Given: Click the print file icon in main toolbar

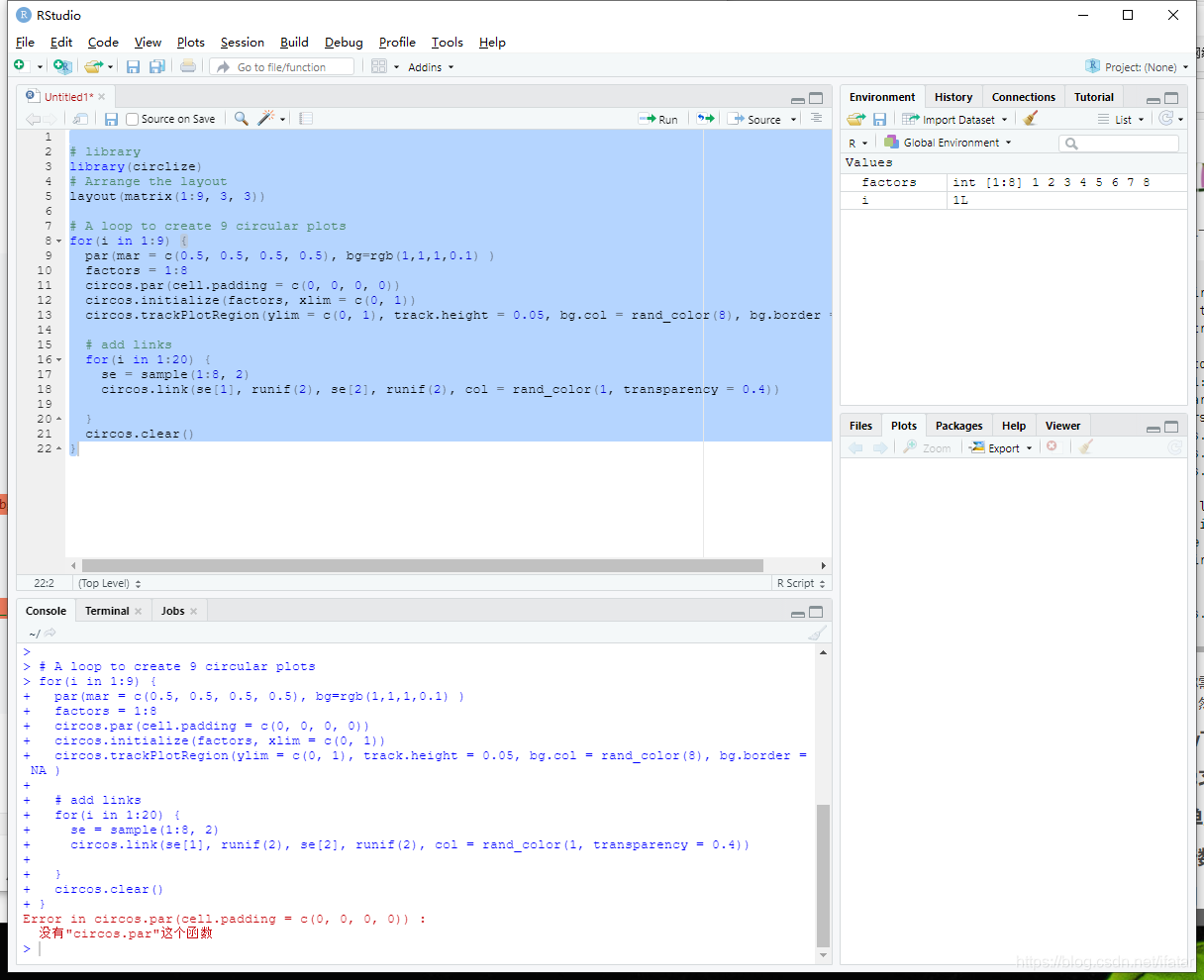Looking at the screenshot, I should click(188, 67).
